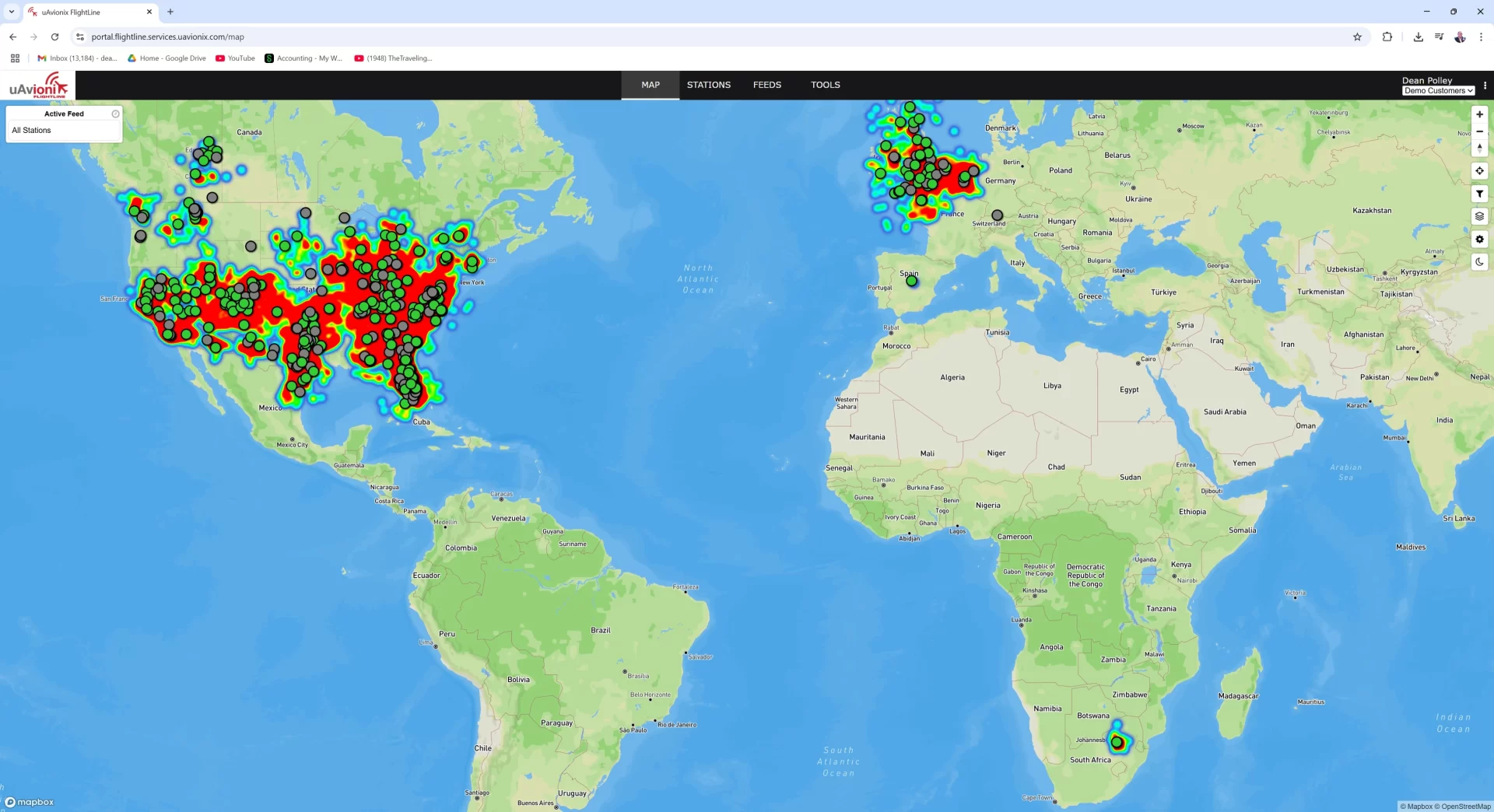
Task: Click the address bar URL
Action: pyautogui.click(x=167, y=37)
